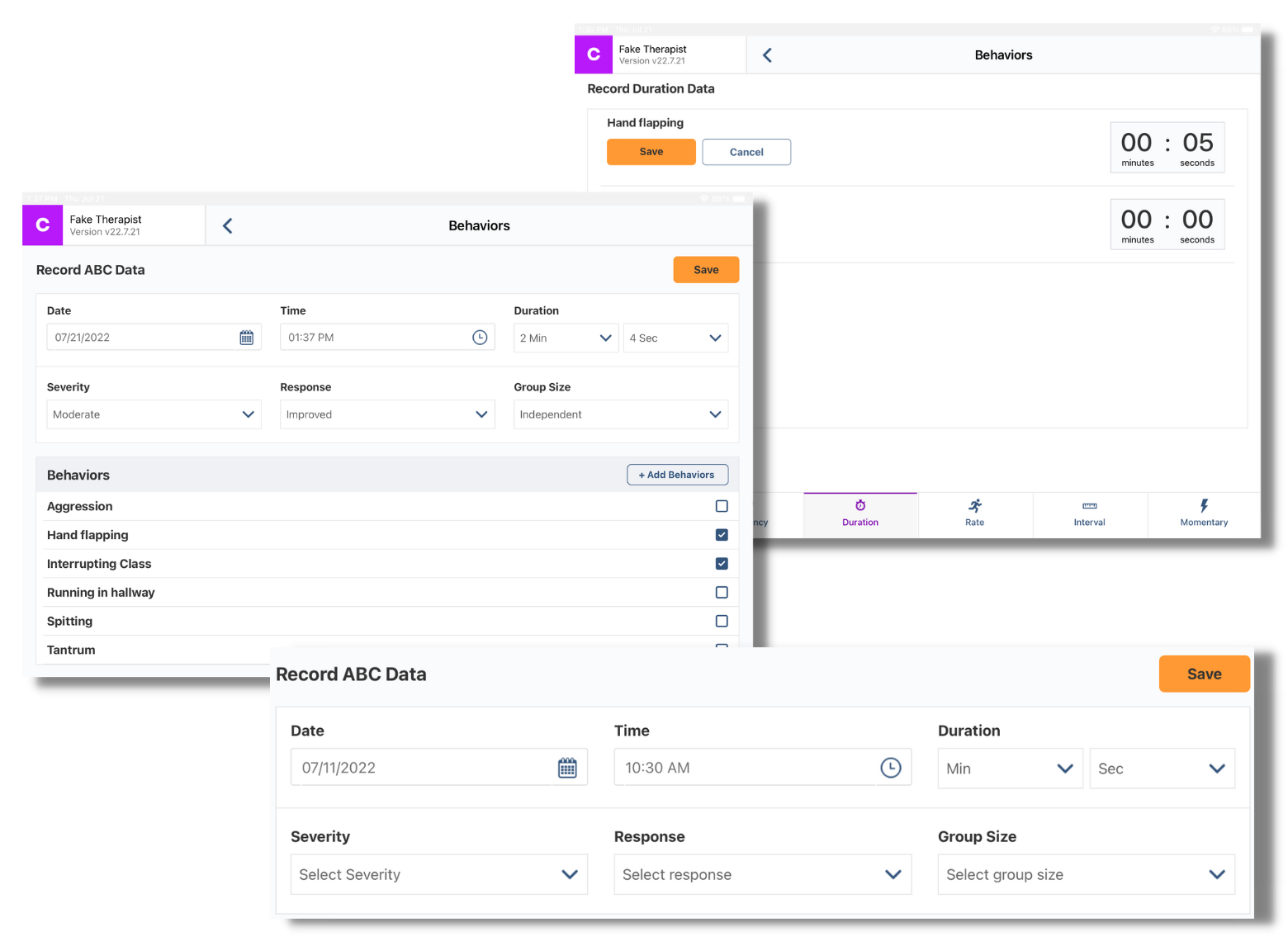
Task: Switch to the Momentary tab
Action: pos(1204,513)
